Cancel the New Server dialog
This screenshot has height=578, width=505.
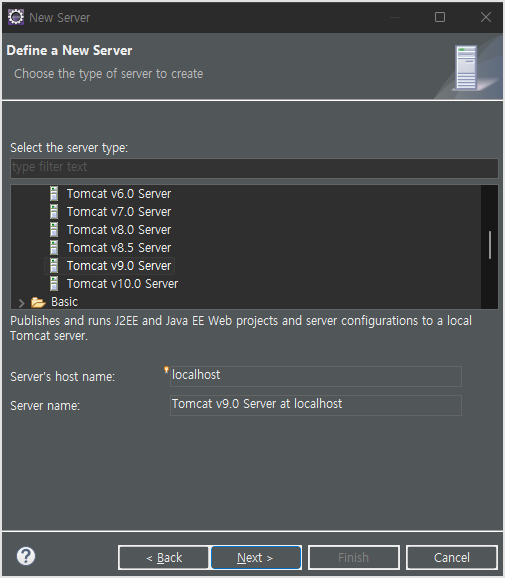pyautogui.click(x=452, y=557)
